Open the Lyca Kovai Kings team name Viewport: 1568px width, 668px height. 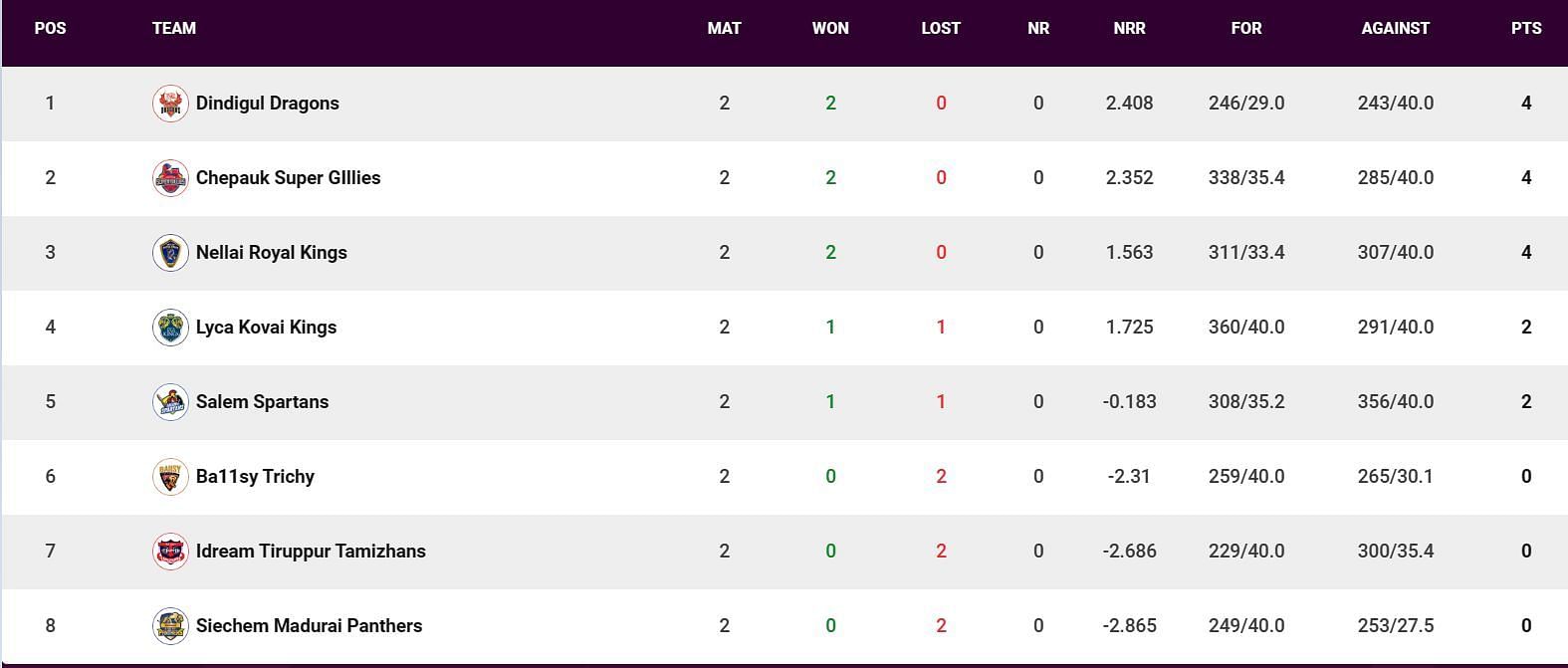click(266, 328)
